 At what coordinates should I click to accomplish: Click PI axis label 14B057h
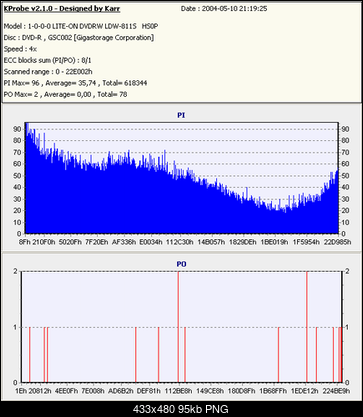pos(211,242)
